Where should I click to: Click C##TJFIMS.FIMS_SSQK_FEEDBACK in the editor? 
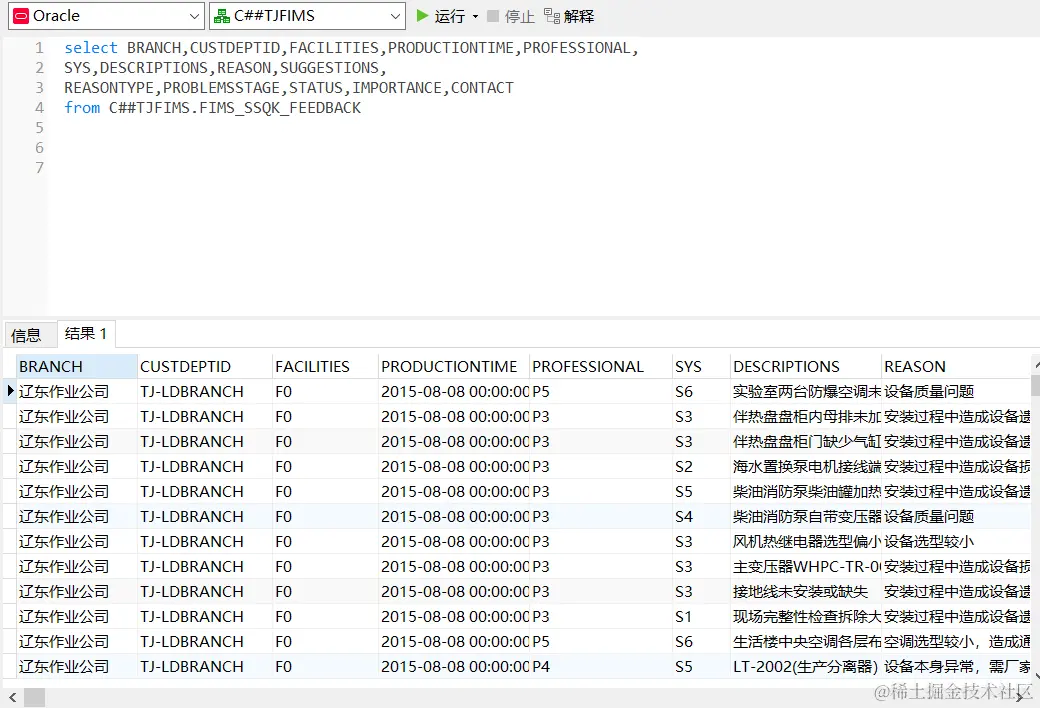(x=235, y=107)
